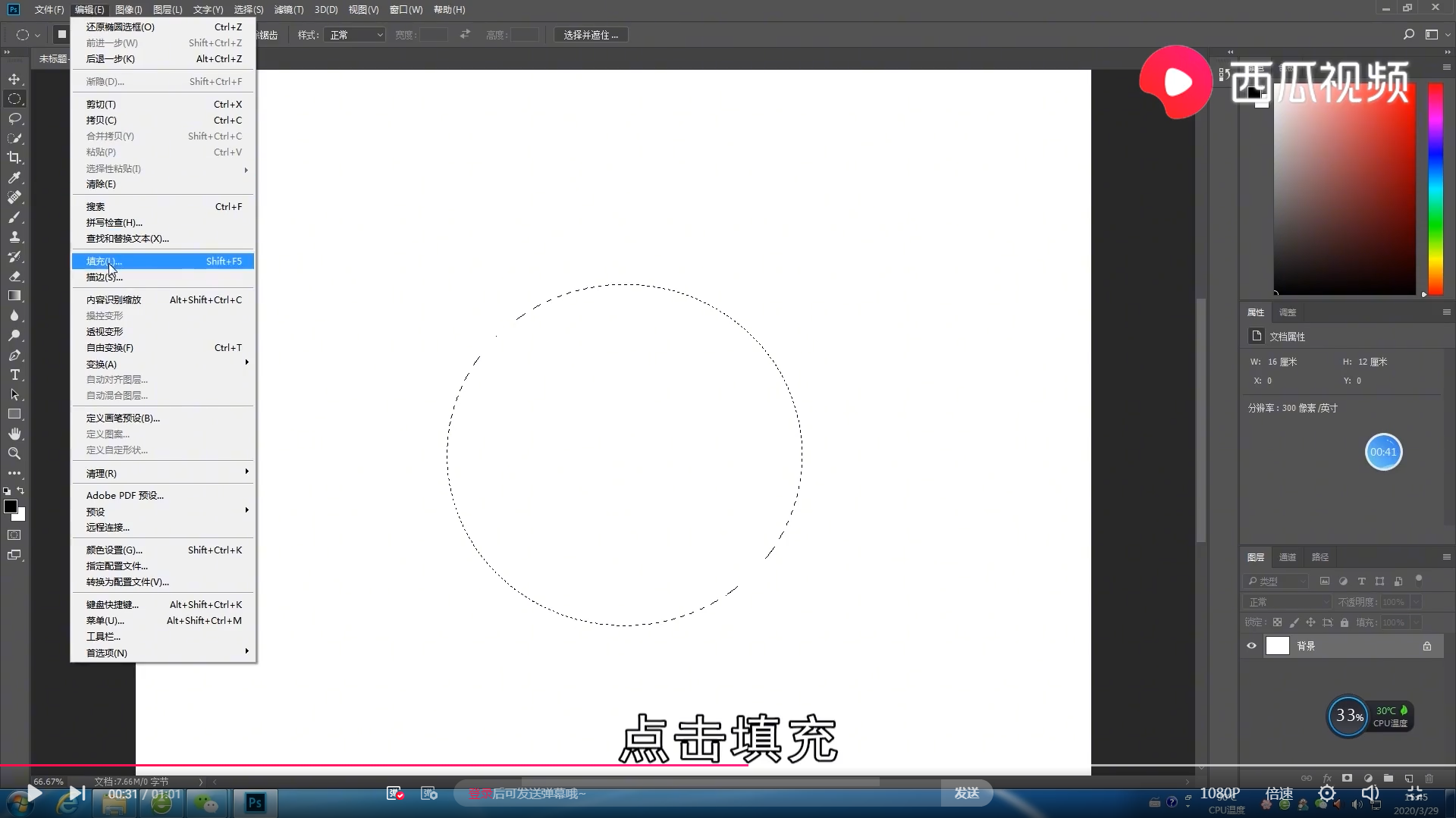
Task: Click the 发送 button to send the comment
Action: 966,793
